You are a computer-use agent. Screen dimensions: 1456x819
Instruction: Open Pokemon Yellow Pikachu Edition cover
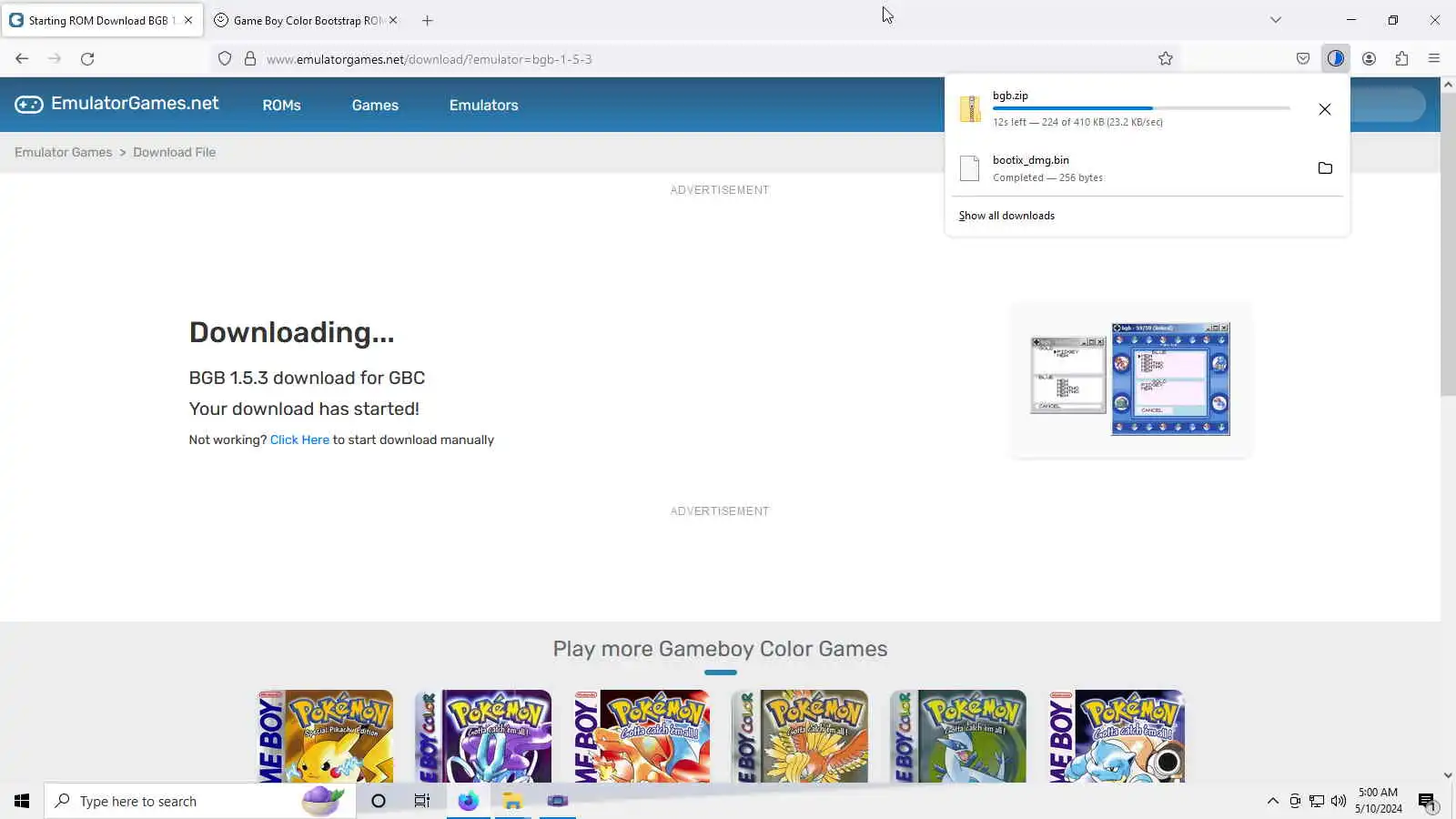[326, 736]
